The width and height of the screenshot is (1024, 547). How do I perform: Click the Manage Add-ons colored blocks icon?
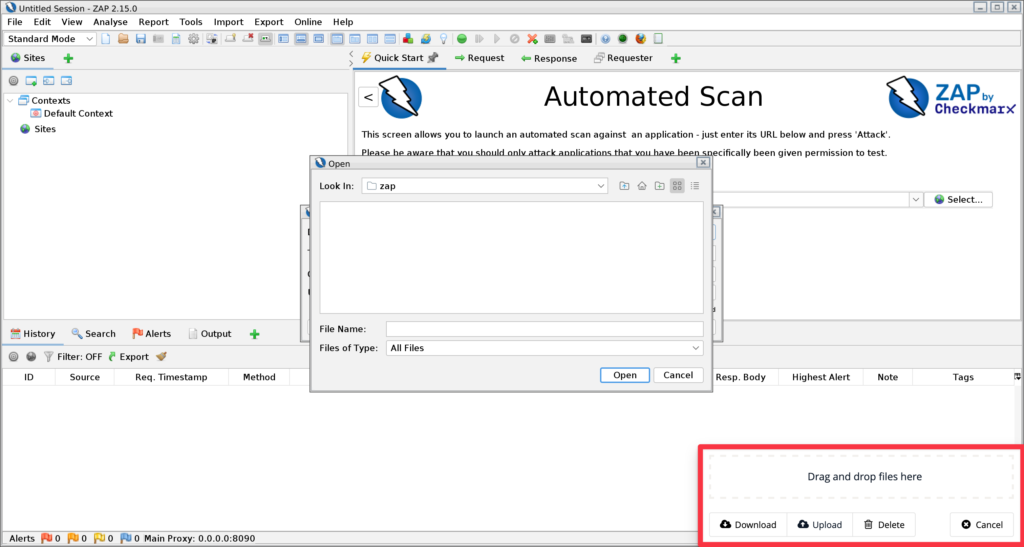click(408, 39)
